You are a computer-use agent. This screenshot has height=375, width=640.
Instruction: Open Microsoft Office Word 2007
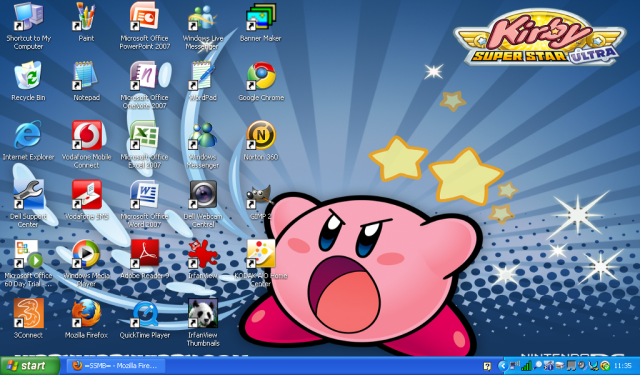pyautogui.click(x=144, y=204)
